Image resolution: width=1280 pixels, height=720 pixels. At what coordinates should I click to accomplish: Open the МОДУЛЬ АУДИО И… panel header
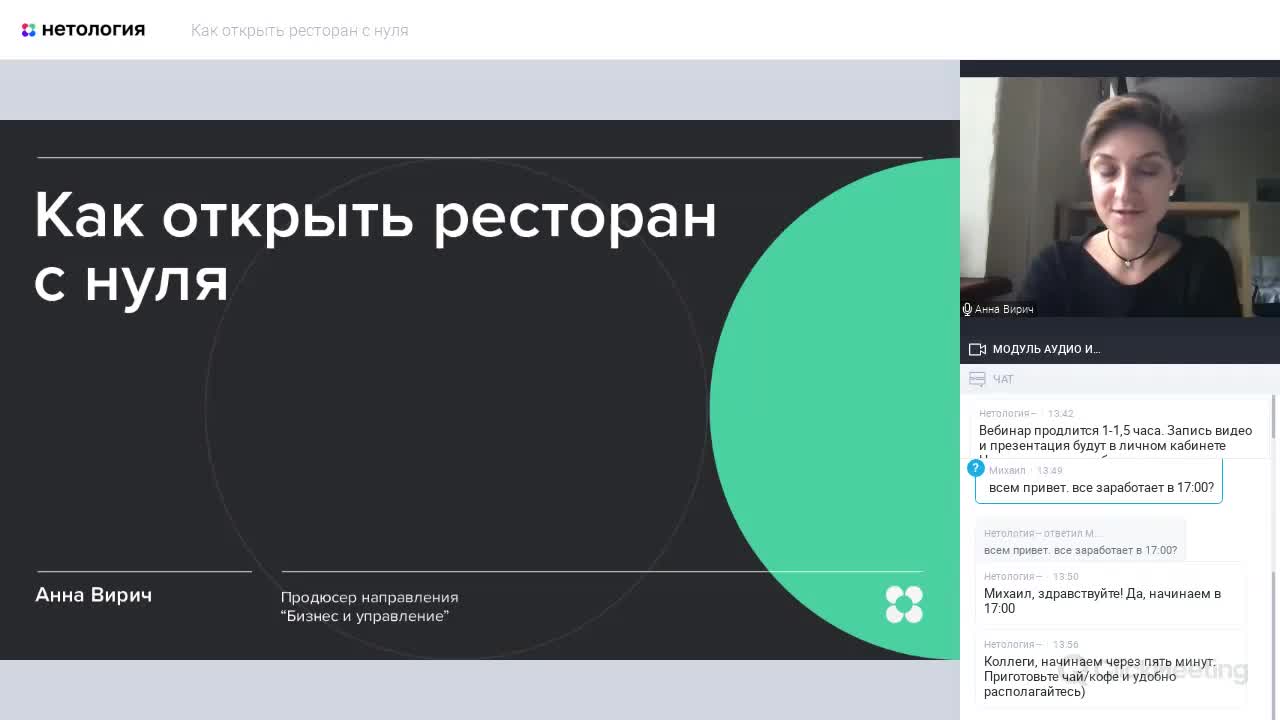pyautogui.click(x=1120, y=349)
